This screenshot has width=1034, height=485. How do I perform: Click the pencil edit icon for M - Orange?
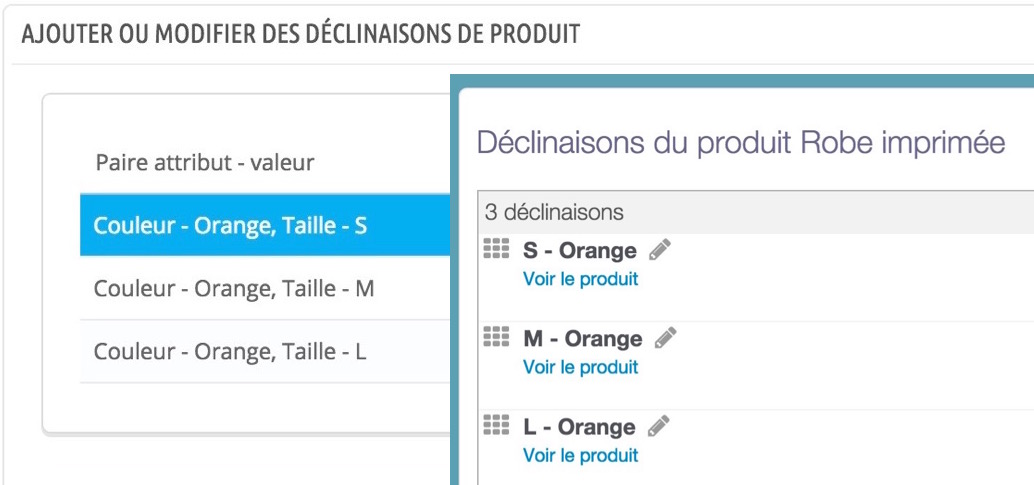pos(665,337)
